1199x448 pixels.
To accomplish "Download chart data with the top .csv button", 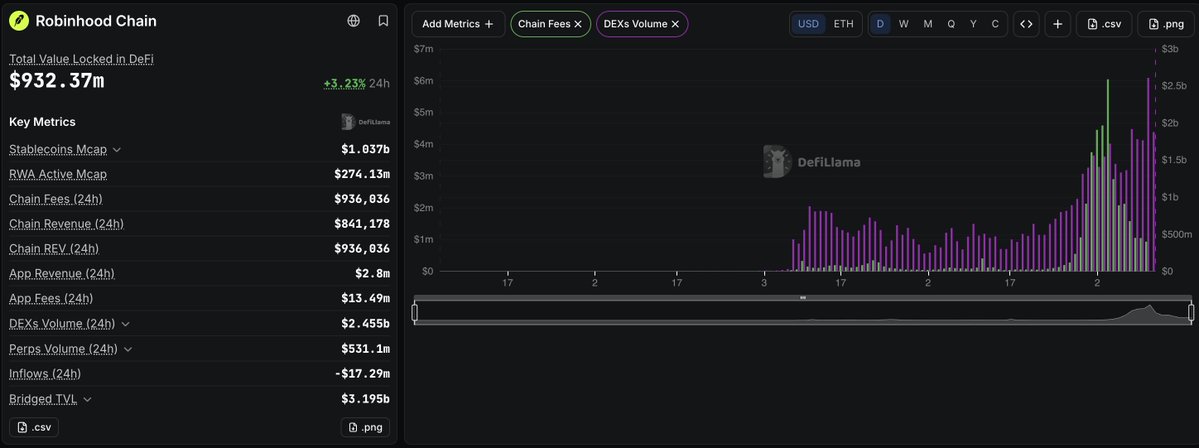I will [x=1104, y=24].
